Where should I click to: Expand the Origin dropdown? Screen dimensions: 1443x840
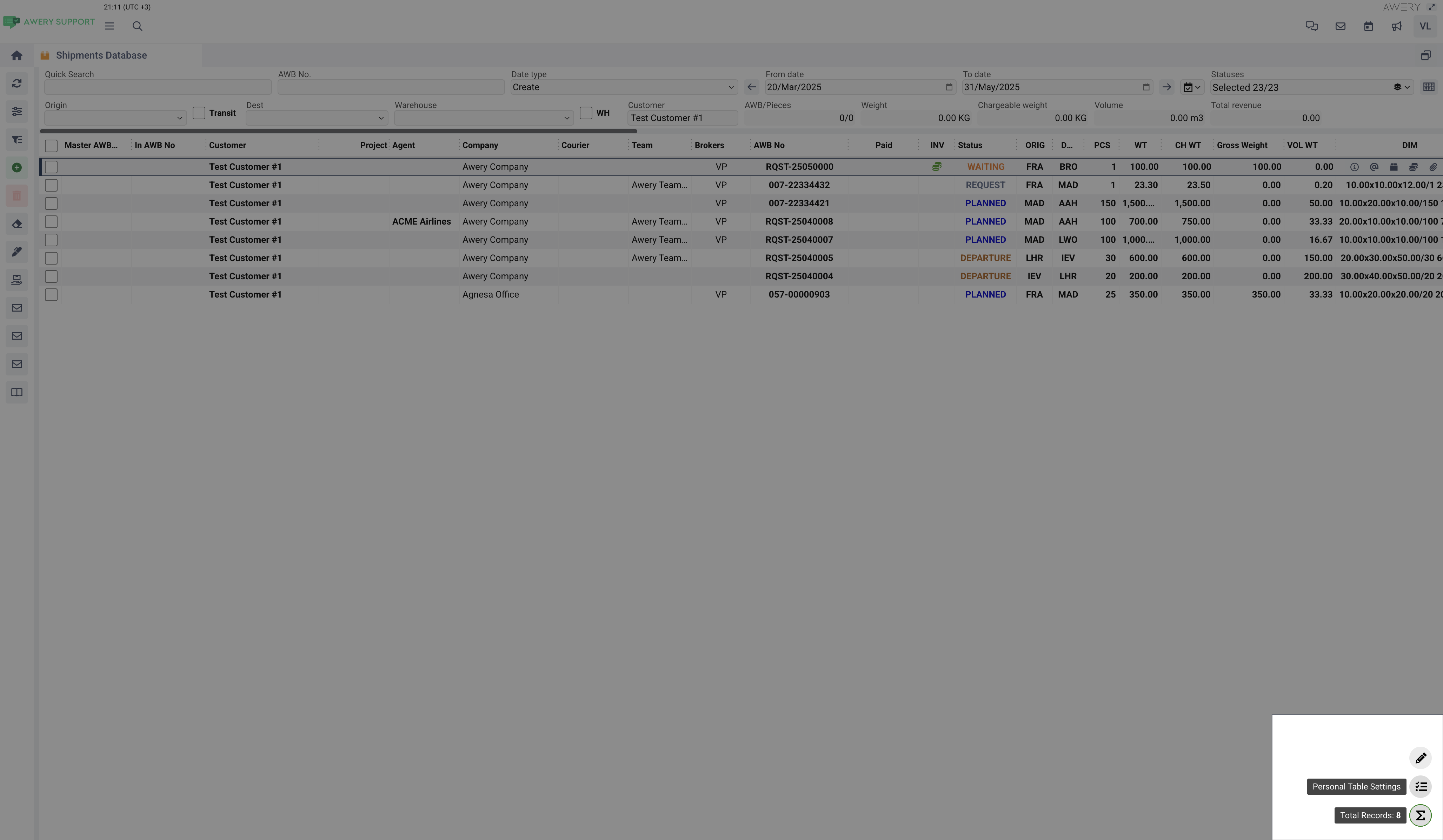tap(114, 118)
